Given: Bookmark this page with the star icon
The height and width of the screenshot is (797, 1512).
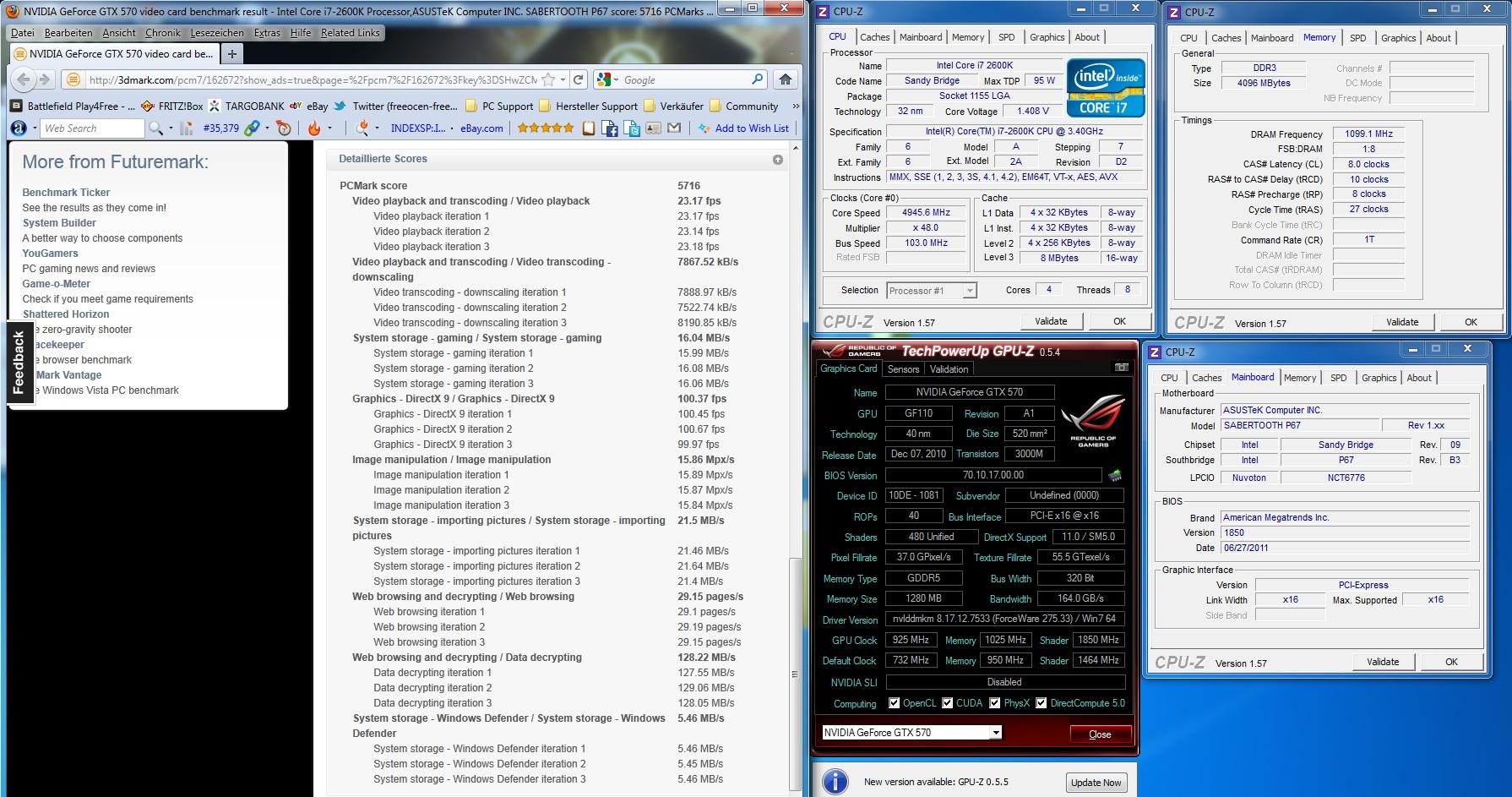Looking at the screenshot, I should (548, 79).
